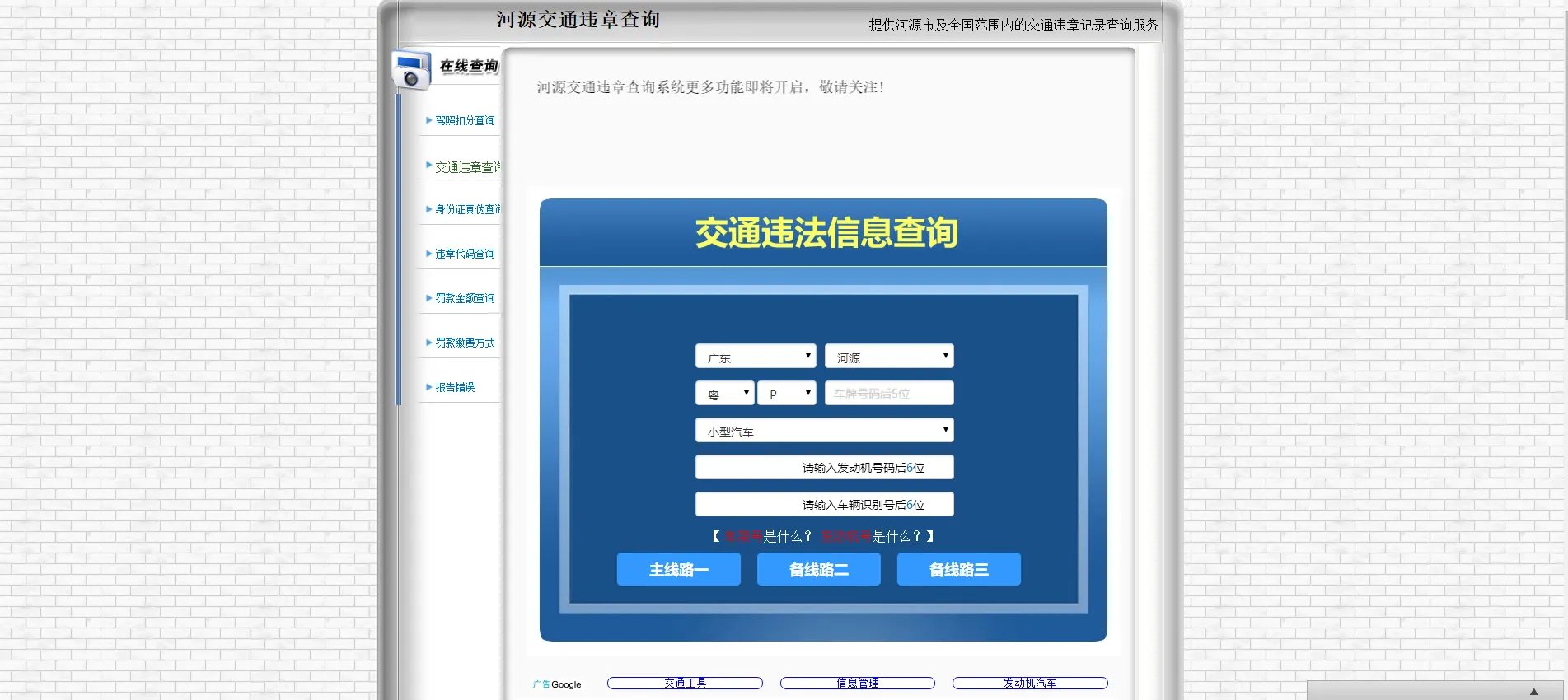Open the 交通工具 ad link
This screenshot has height=700, width=1568.
pyautogui.click(x=685, y=683)
